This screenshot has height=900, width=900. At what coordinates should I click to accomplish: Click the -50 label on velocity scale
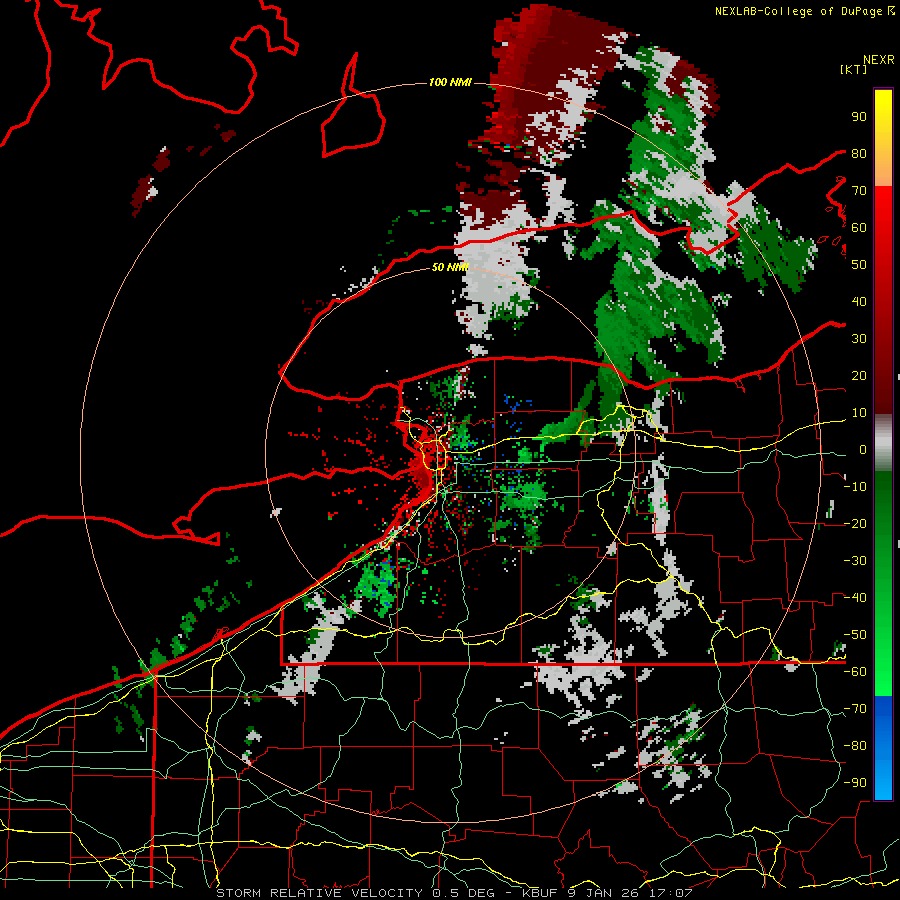tap(855, 635)
